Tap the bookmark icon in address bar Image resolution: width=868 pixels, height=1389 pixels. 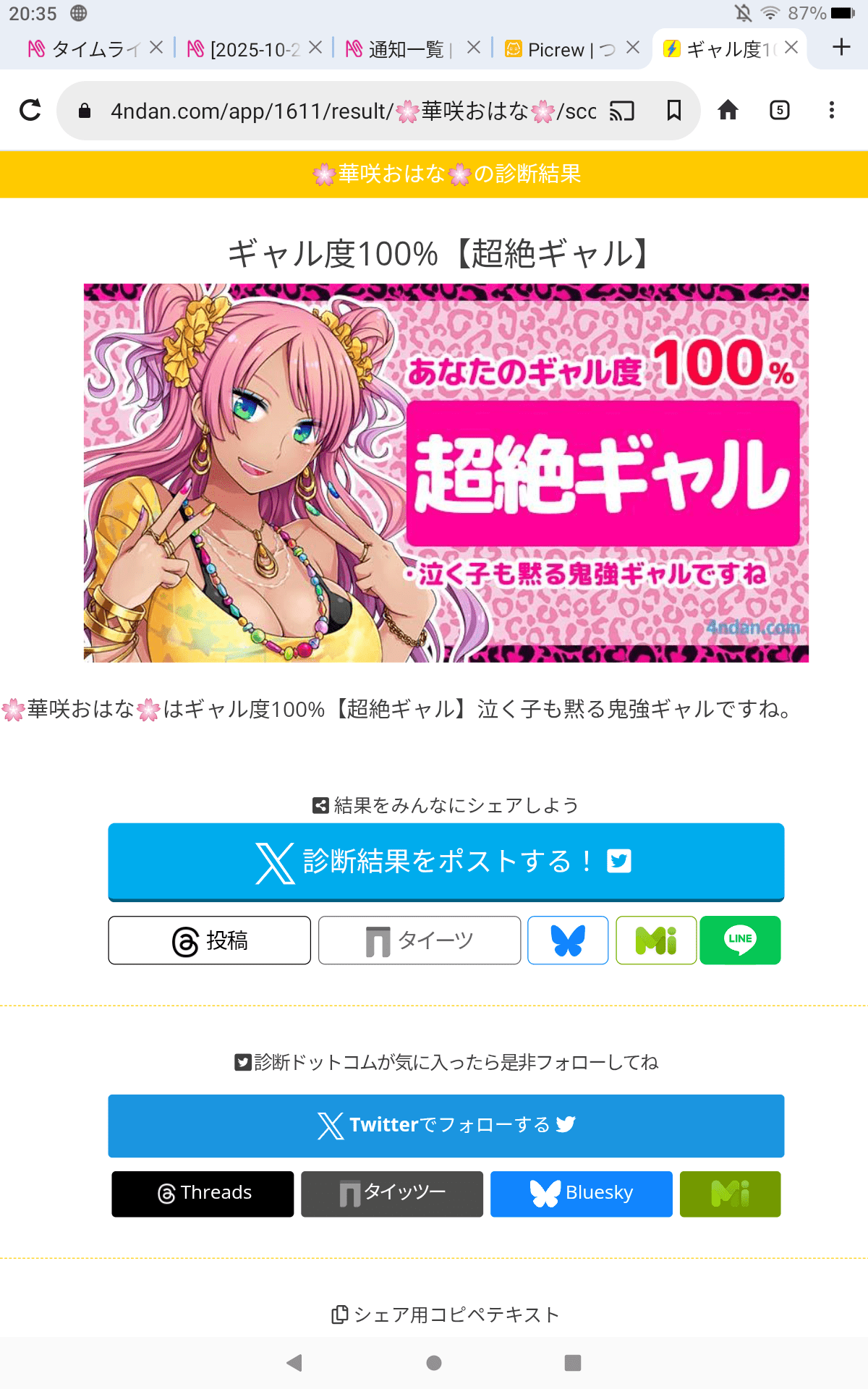(x=673, y=110)
